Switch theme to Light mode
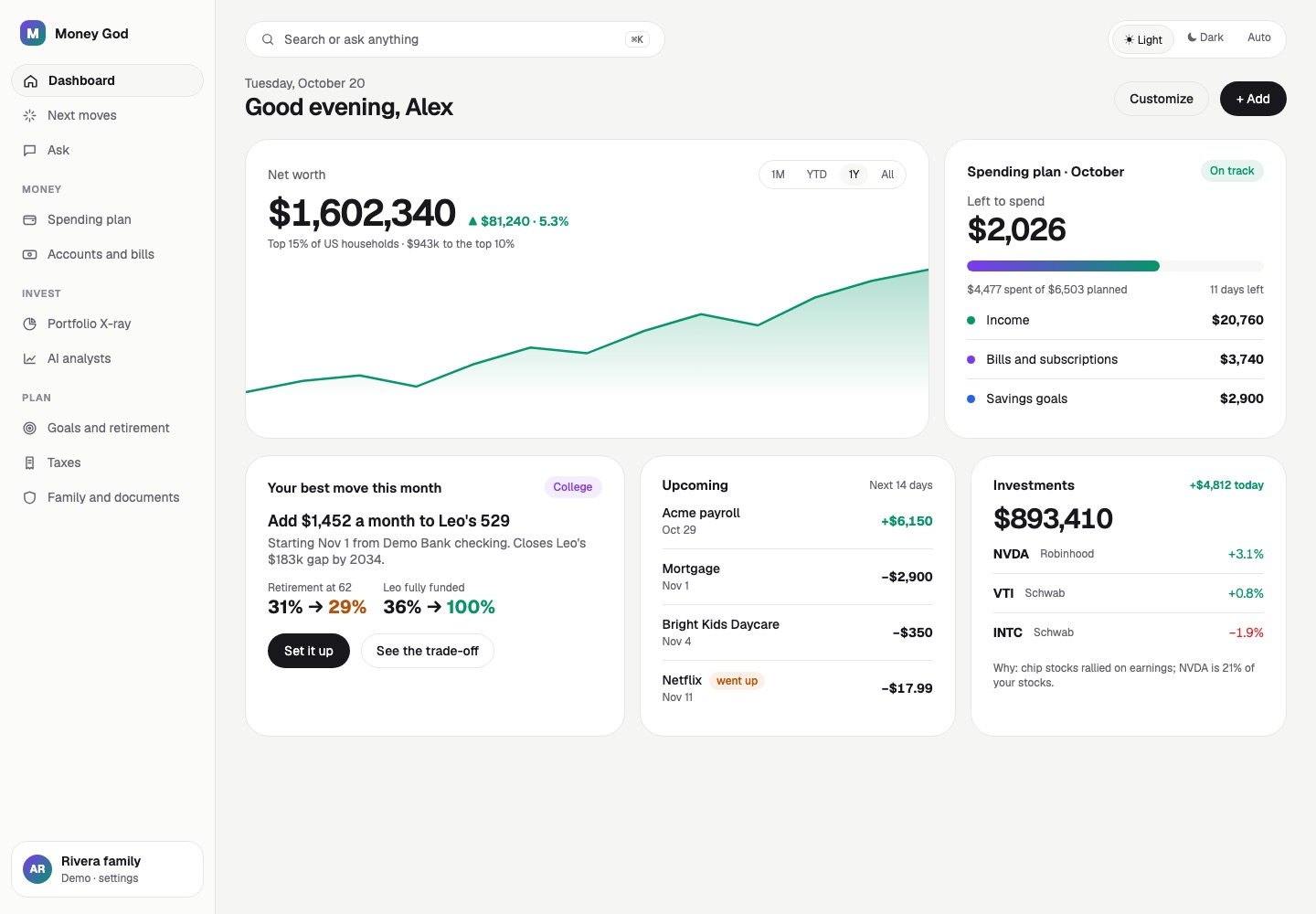This screenshot has height=914, width=1316. tap(1143, 39)
